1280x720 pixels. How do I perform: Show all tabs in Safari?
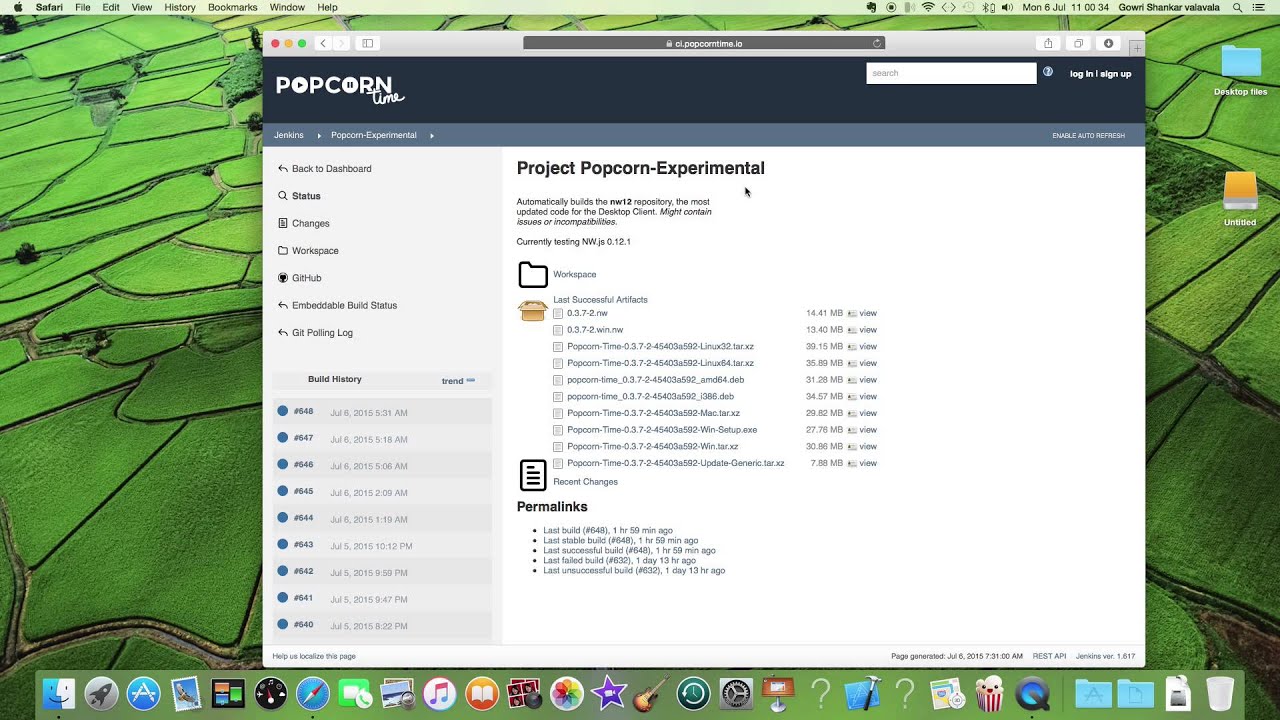click(1078, 43)
